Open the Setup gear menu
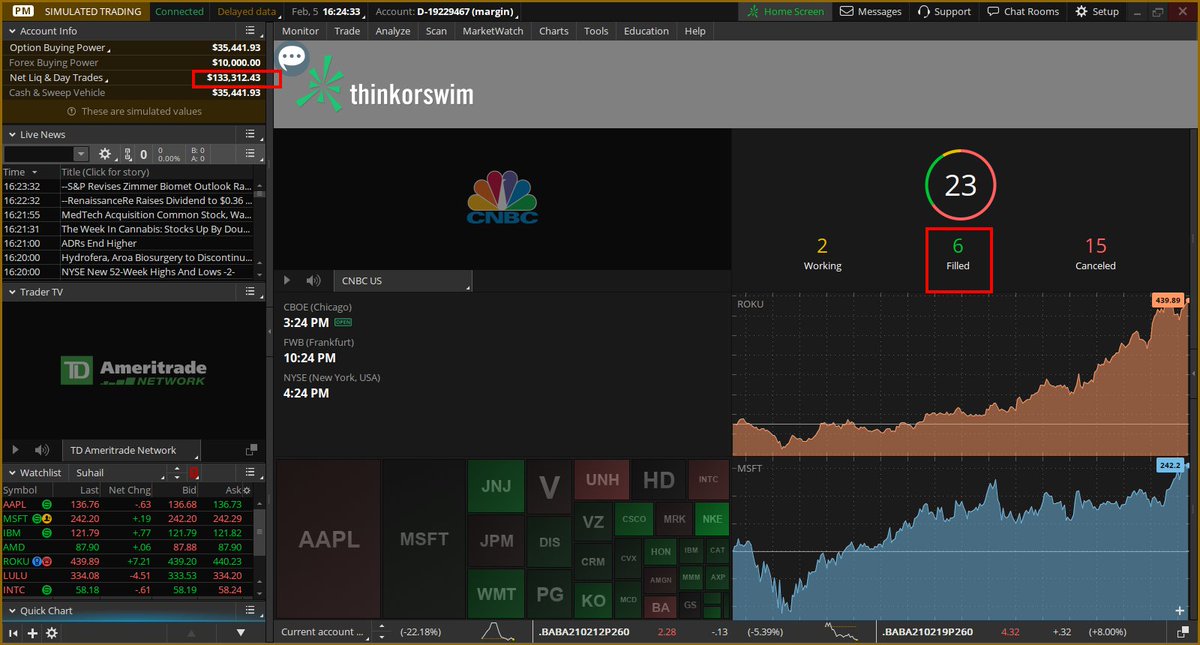1200x645 pixels. (x=1097, y=11)
